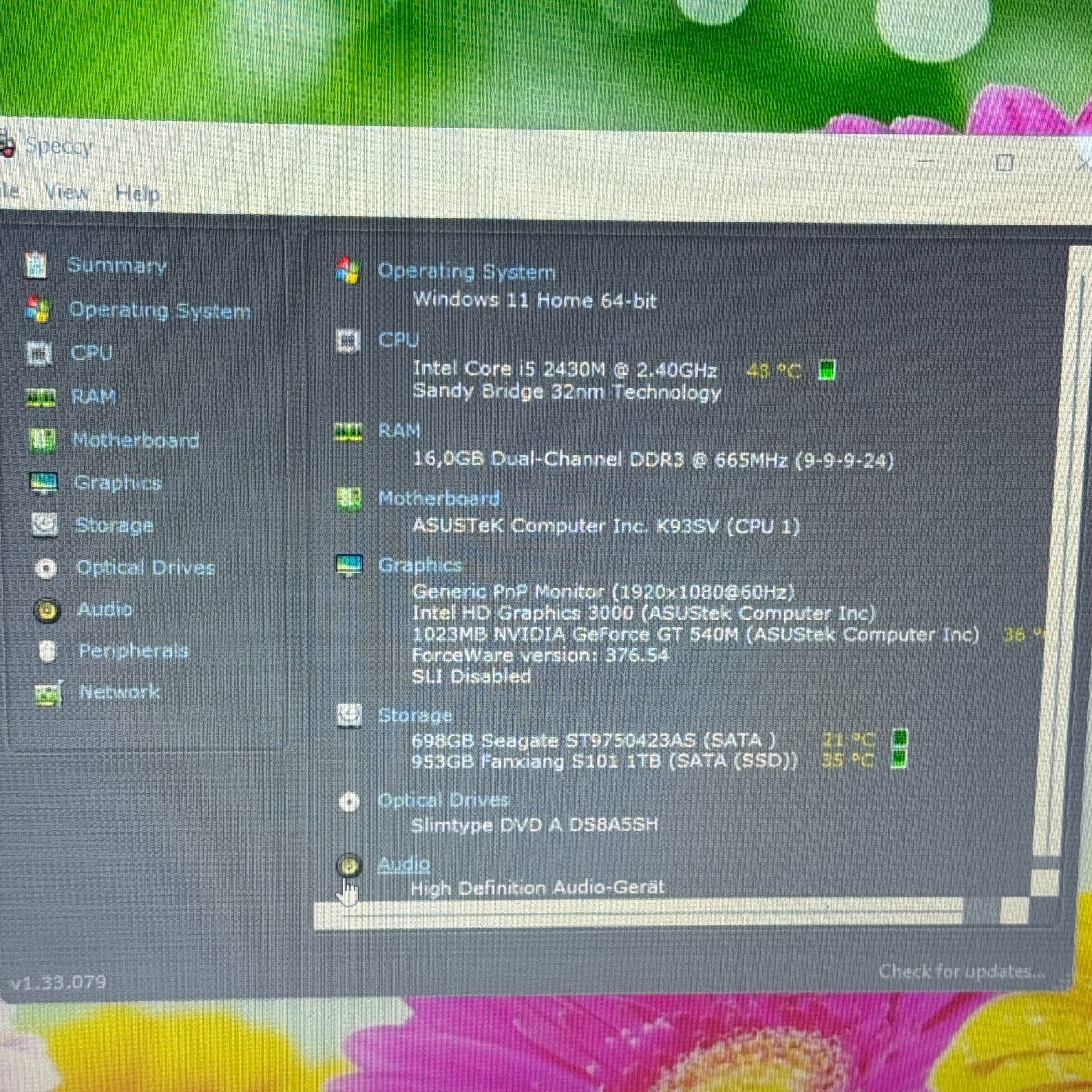Screen dimensions: 1092x1092
Task: Click 'Intel Core i5 2430M @ 2.40GHz' text
Action: point(565,369)
